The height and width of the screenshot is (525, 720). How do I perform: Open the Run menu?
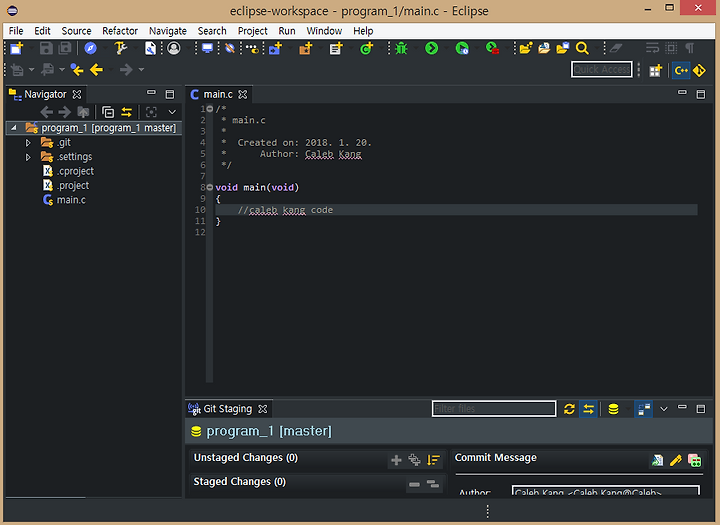287,31
